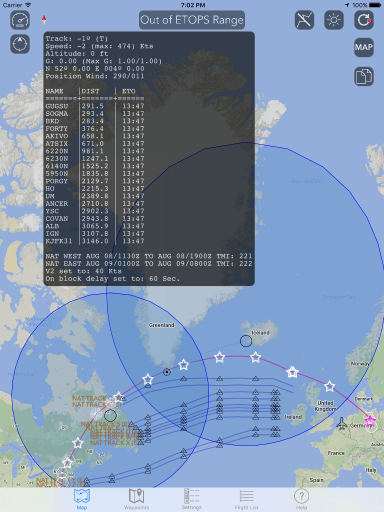Viewport: 384px width, 512px height.
Task: Tap the compass heading icon
Action: (x=20, y=44)
